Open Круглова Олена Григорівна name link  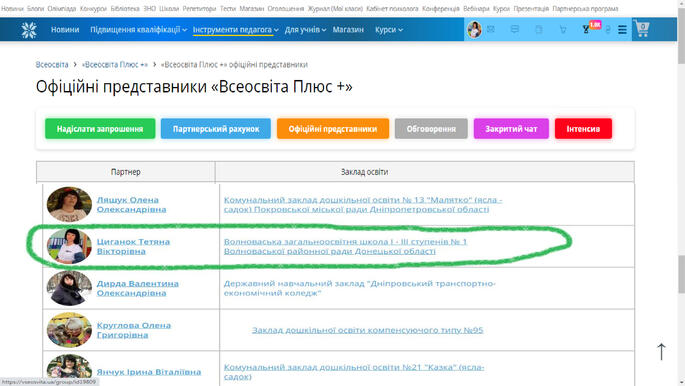click(x=134, y=330)
